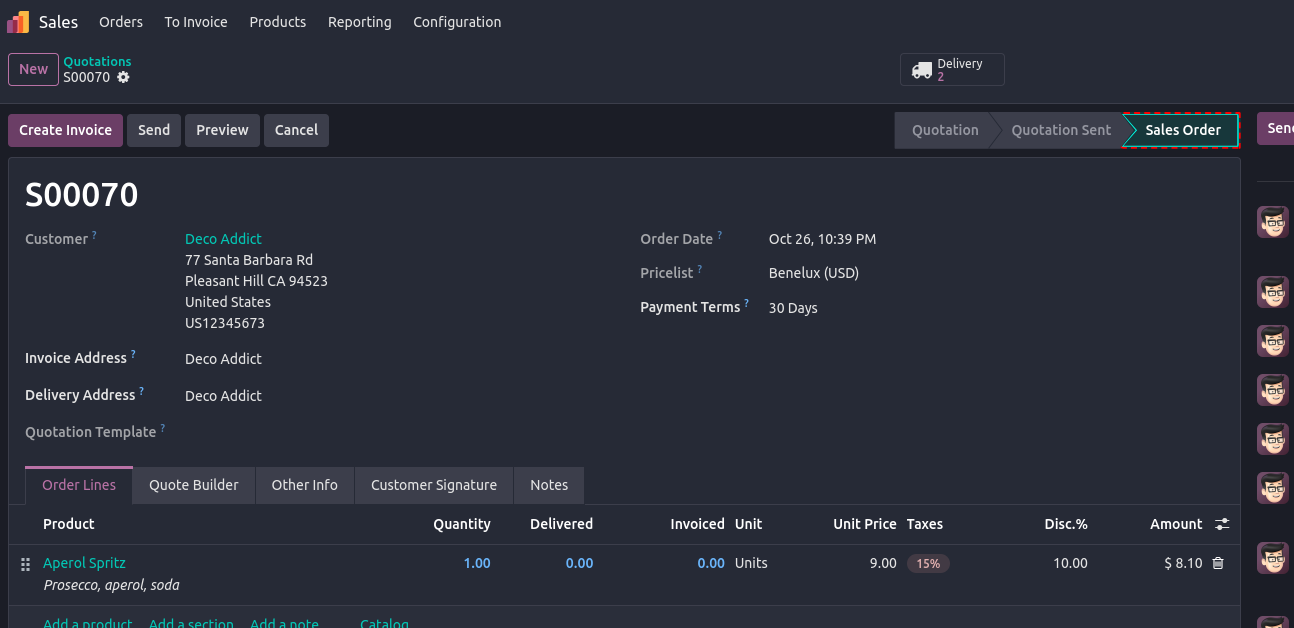The width and height of the screenshot is (1294, 628).
Task: Open the Configuration menu
Action: 457,22
